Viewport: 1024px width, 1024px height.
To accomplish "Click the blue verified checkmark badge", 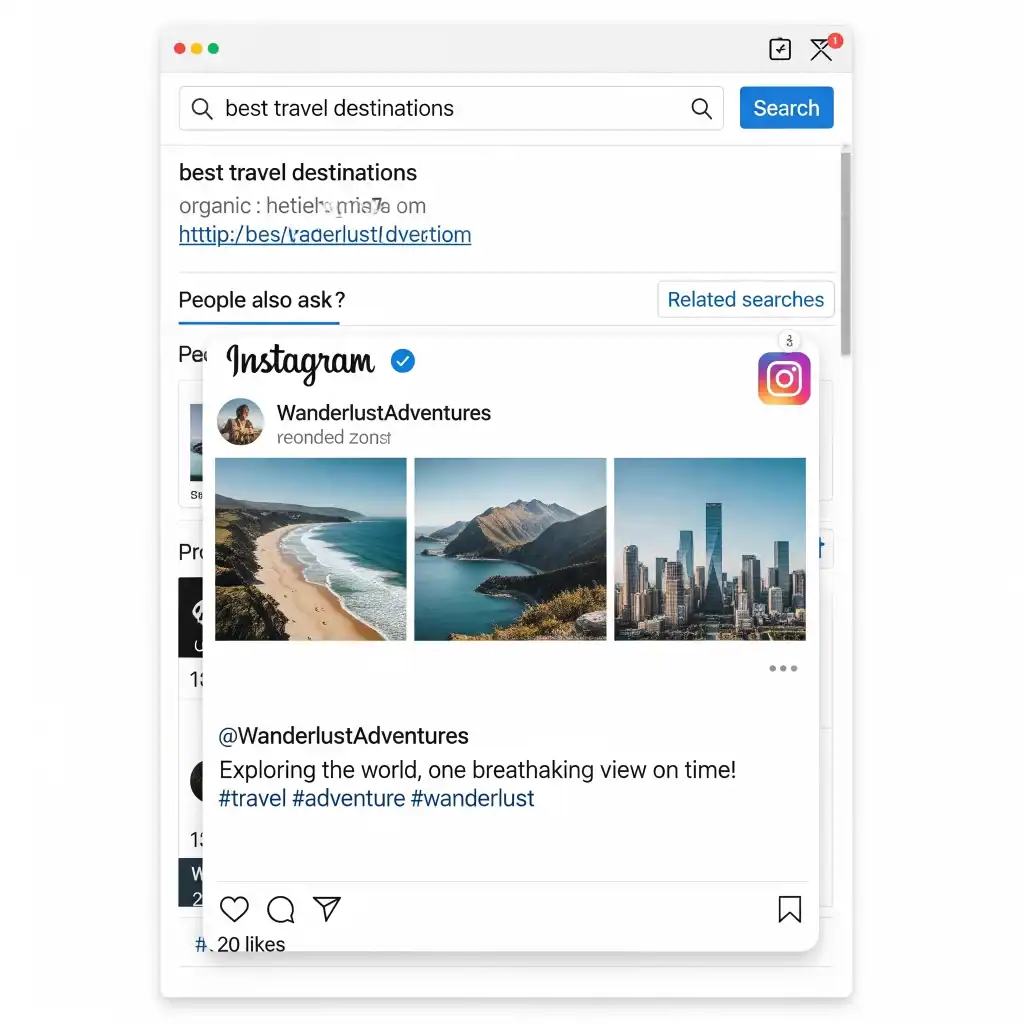I will pos(403,360).
